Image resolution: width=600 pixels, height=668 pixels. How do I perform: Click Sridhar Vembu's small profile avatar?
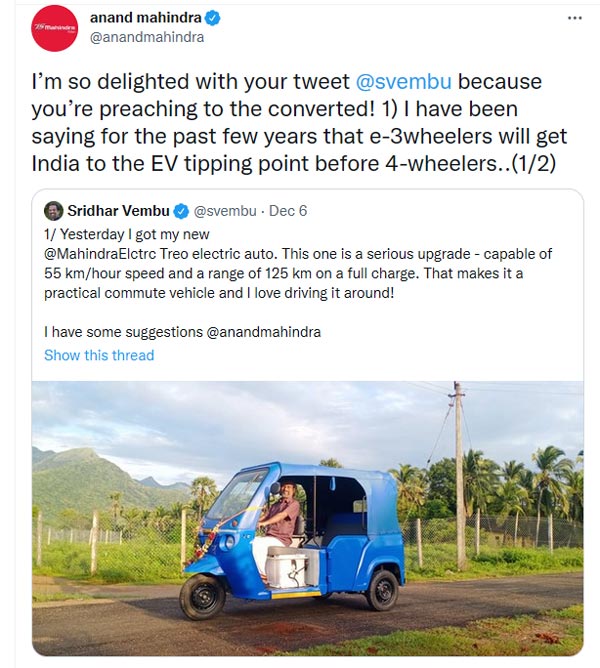click(x=54, y=211)
